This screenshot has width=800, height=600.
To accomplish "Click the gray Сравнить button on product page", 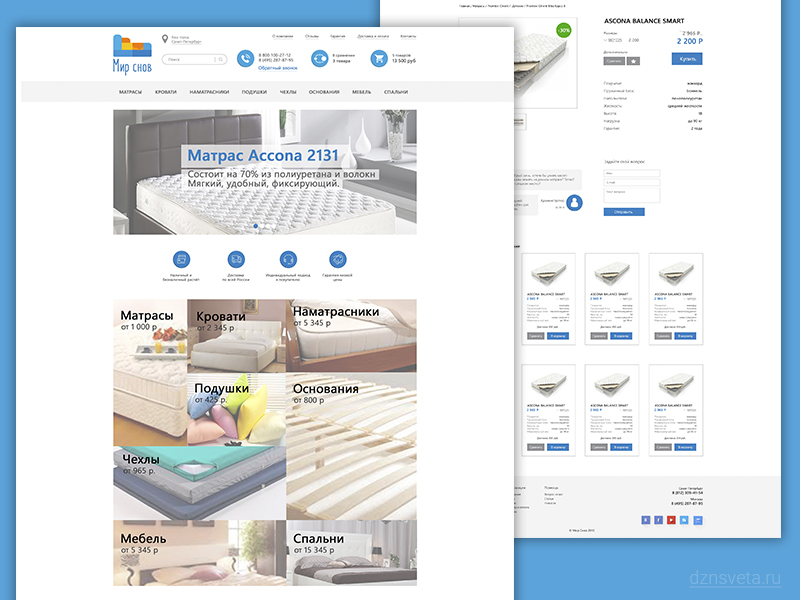I will click(614, 61).
